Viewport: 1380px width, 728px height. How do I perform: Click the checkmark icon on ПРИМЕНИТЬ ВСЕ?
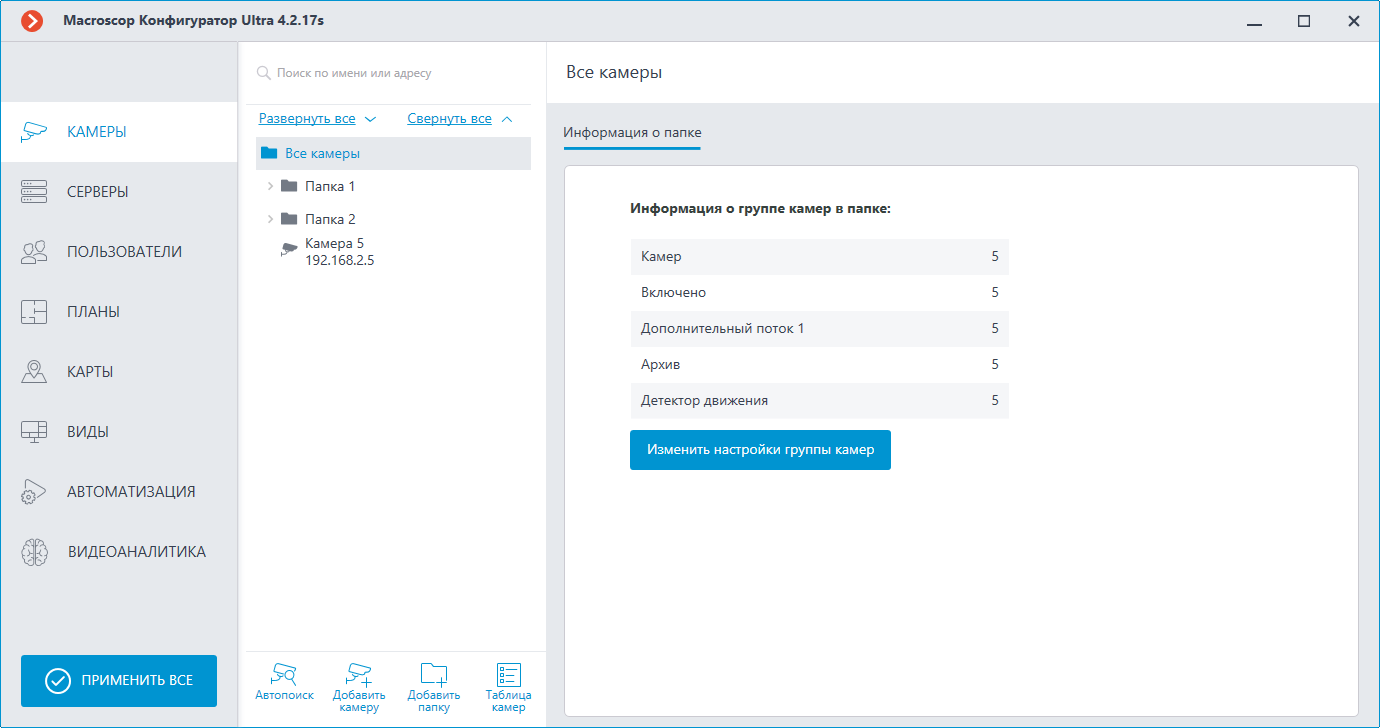click(x=58, y=681)
